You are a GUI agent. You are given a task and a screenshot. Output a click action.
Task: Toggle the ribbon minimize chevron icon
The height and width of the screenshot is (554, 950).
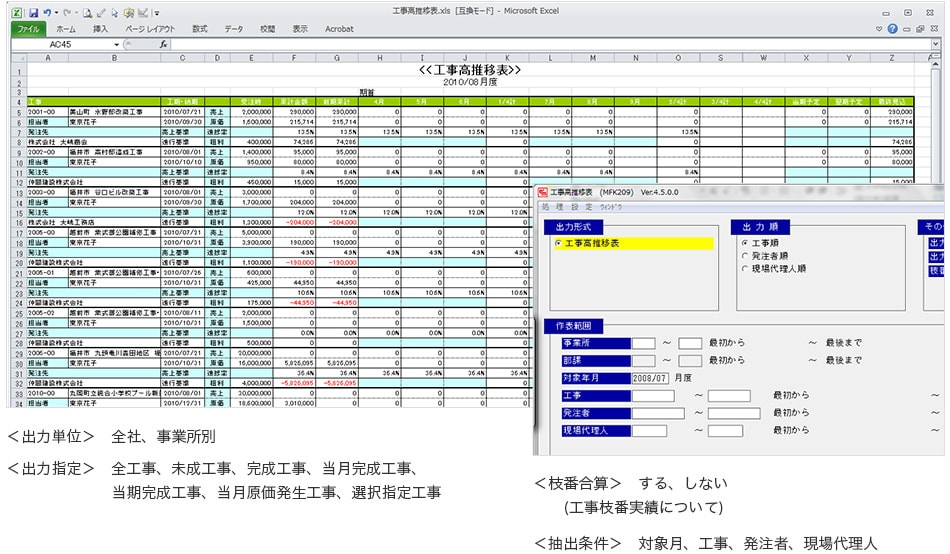pyautogui.click(x=879, y=28)
